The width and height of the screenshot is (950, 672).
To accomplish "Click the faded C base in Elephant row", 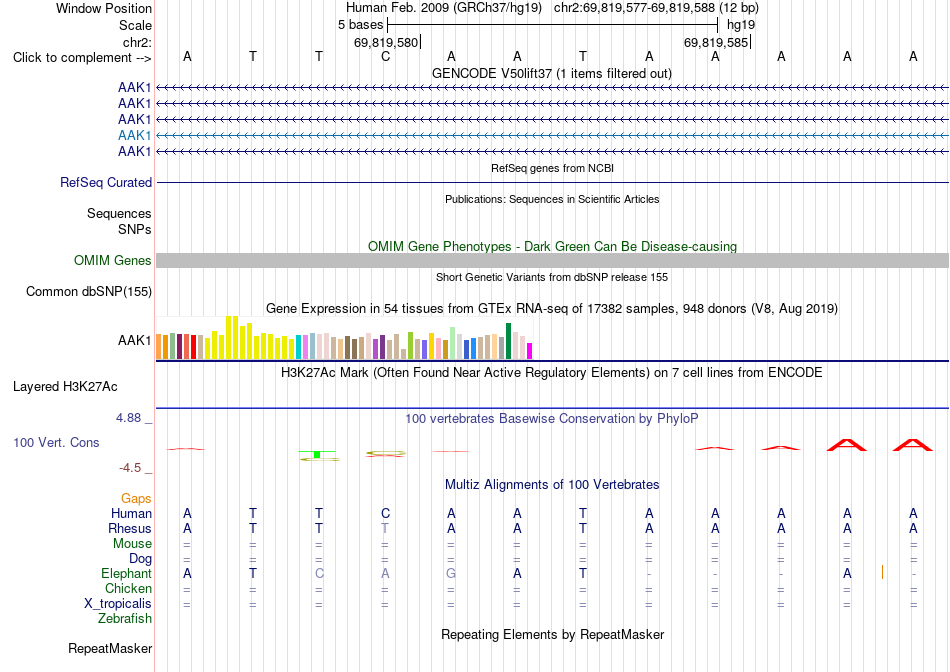I will coord(319,573).
